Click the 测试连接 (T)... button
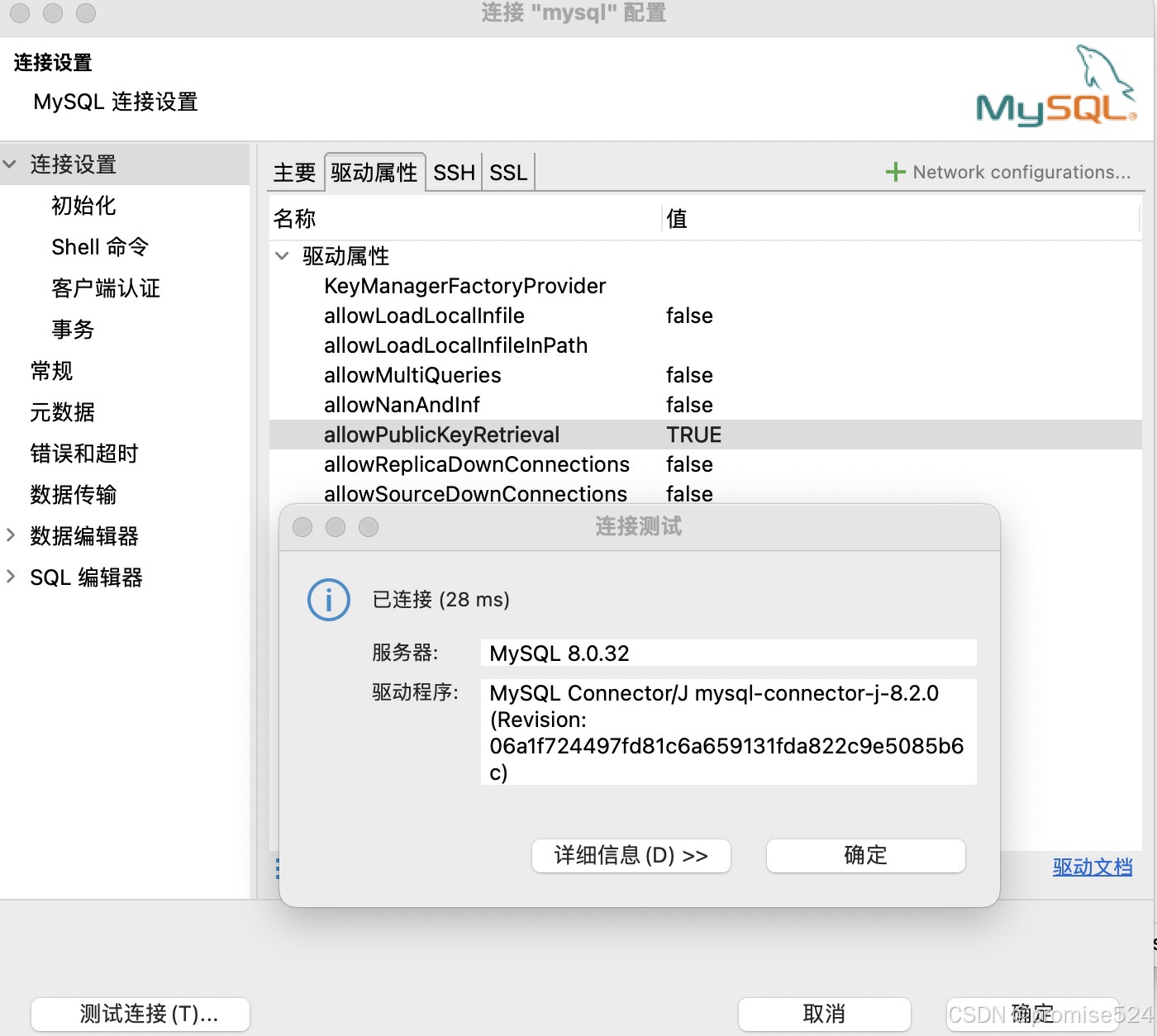Screen dimensions: 1157x1036 click(140, 1014)
